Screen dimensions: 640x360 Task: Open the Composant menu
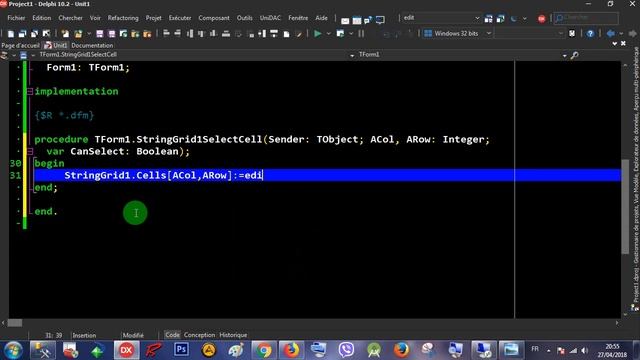pyautogui.click(x=214, y=18)
